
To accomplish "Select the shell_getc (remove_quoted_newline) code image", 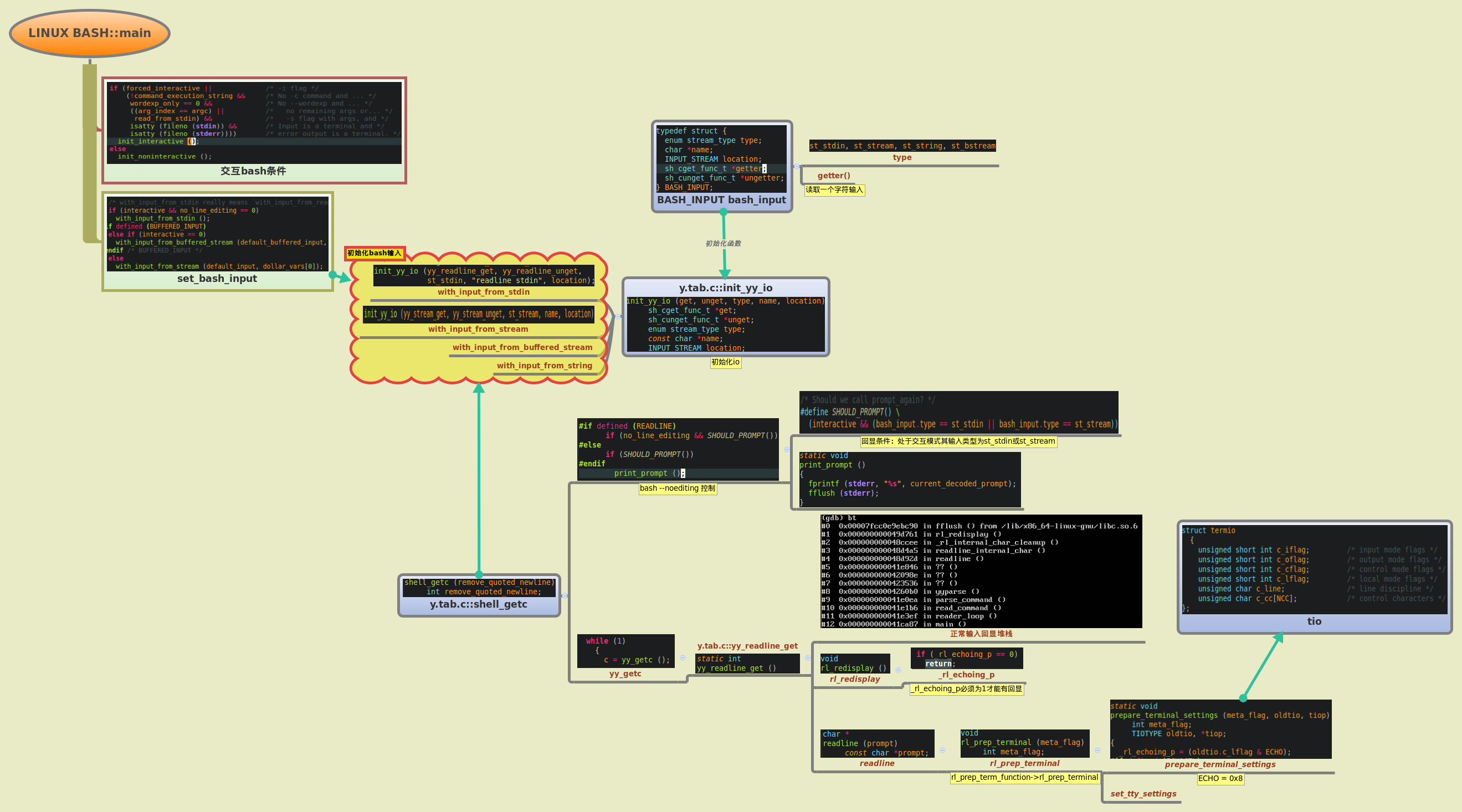I will (479, 587).
